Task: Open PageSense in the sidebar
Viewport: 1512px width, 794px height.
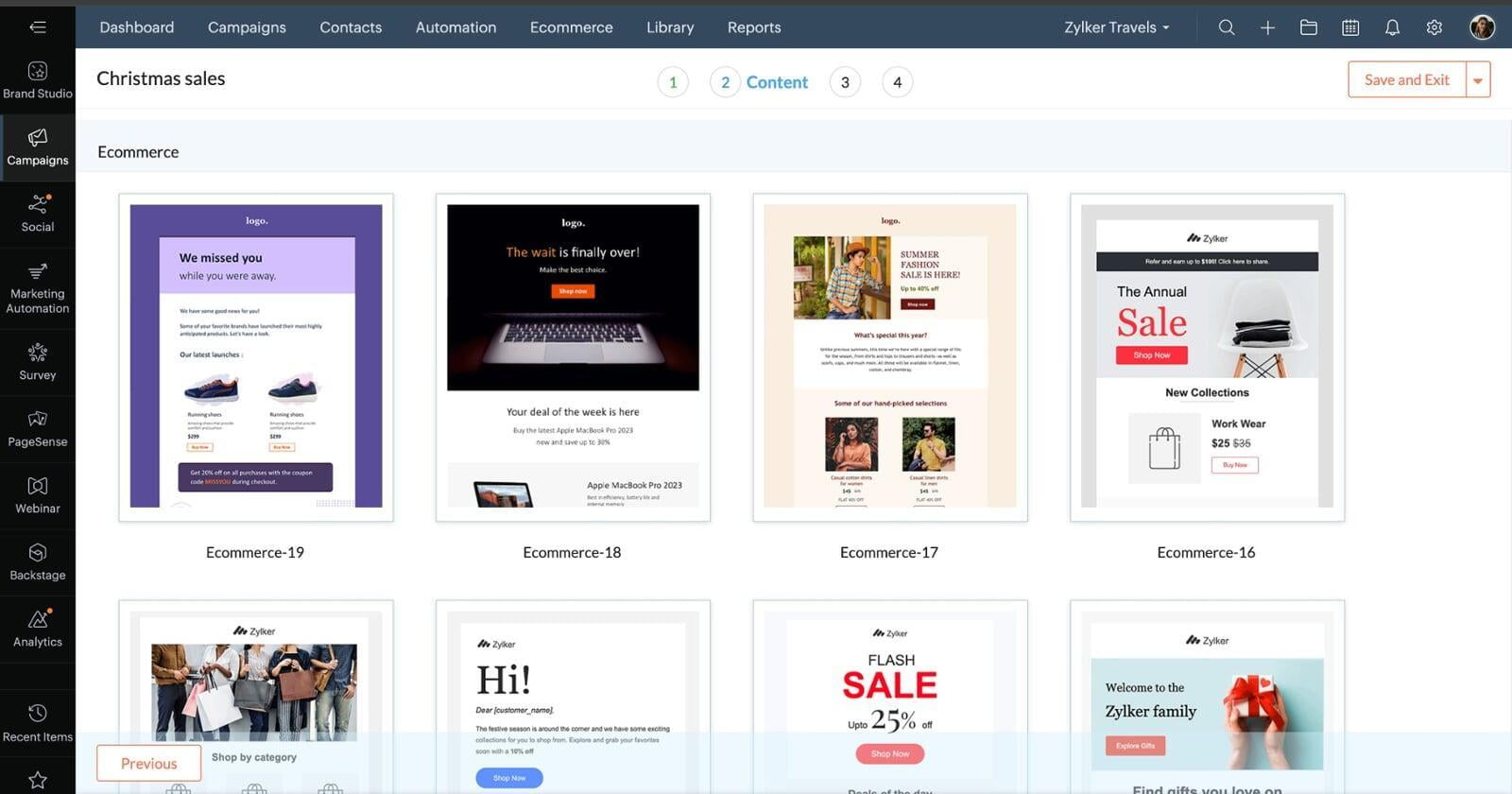Action: (38, 429)
